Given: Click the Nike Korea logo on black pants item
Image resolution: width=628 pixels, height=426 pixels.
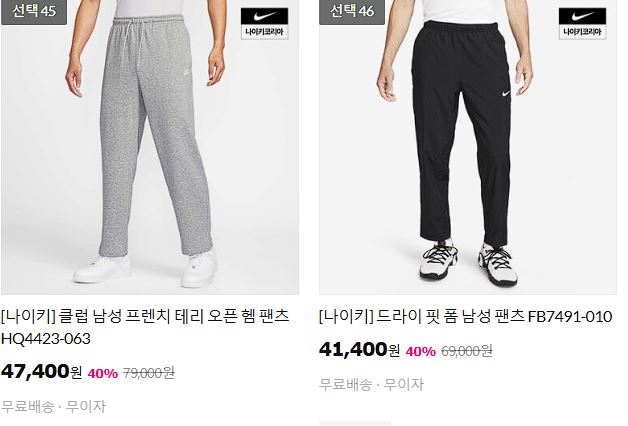Looking at the screenshot, I should click(582, 24).
